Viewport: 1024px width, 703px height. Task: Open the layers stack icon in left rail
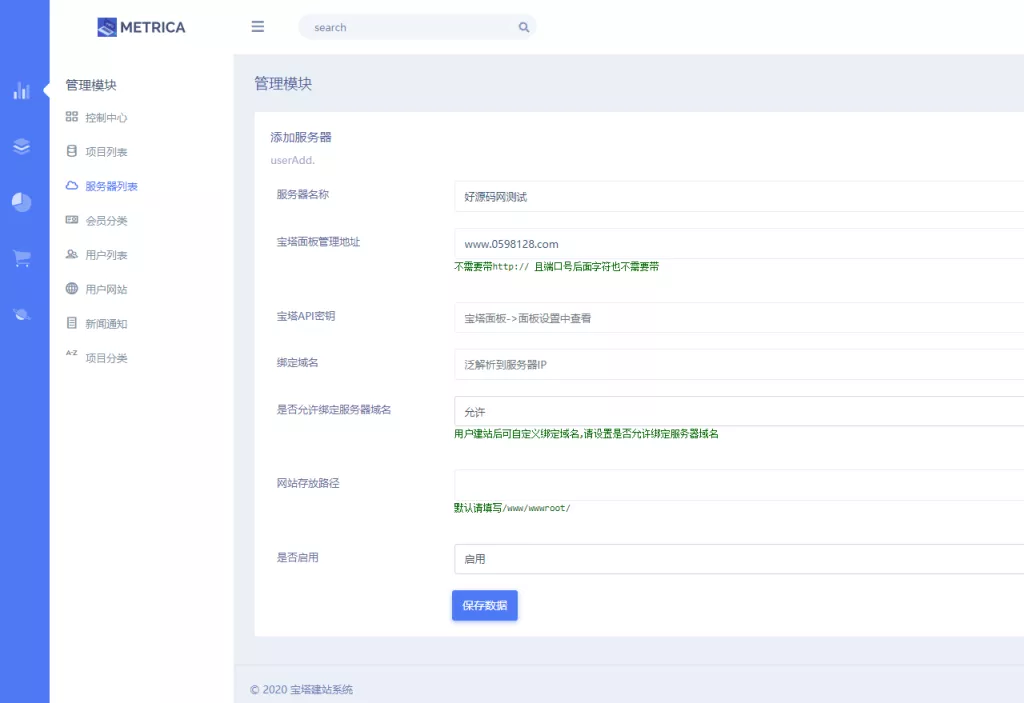click(x=21, y=147)
